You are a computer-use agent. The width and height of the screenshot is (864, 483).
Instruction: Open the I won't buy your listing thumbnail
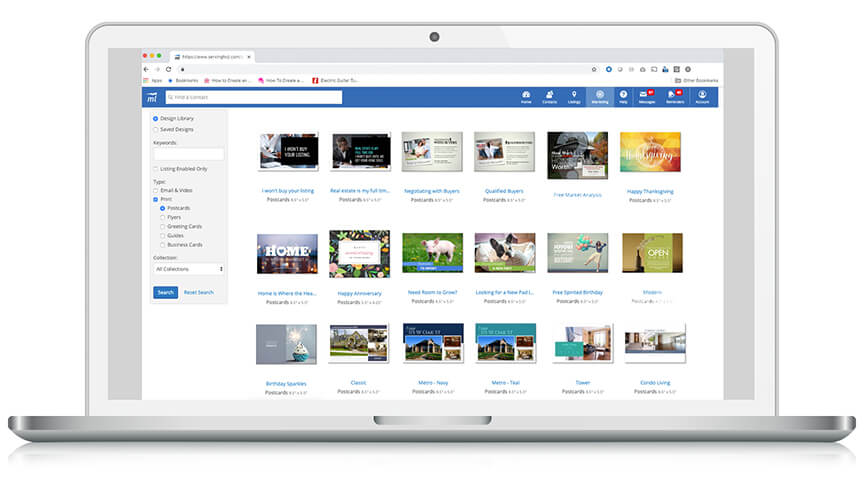point(289,151)
